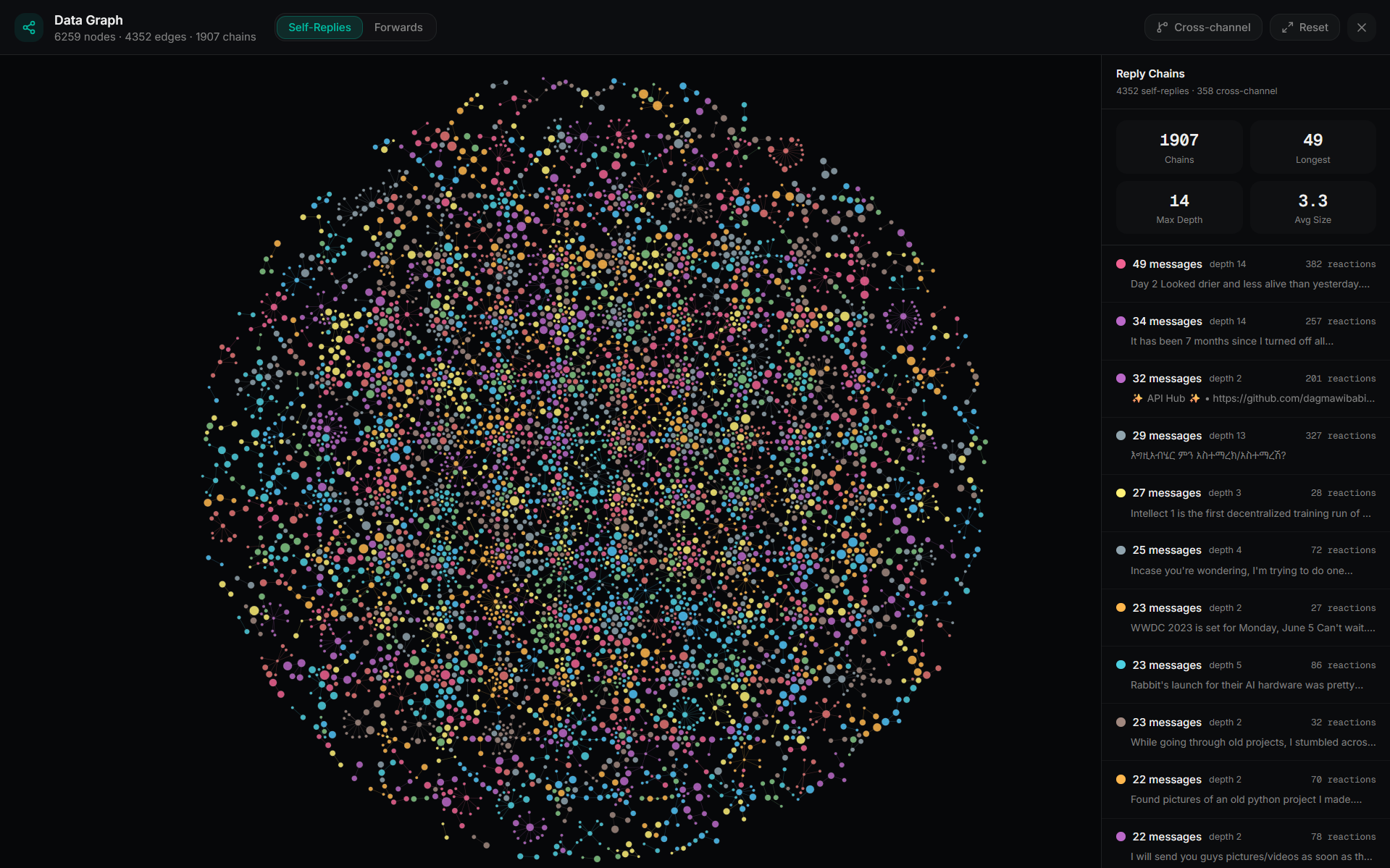Screen dimensions: 1390x868
Task: Click the 1907 Chains stat card
Action: tap(1178, 148)
